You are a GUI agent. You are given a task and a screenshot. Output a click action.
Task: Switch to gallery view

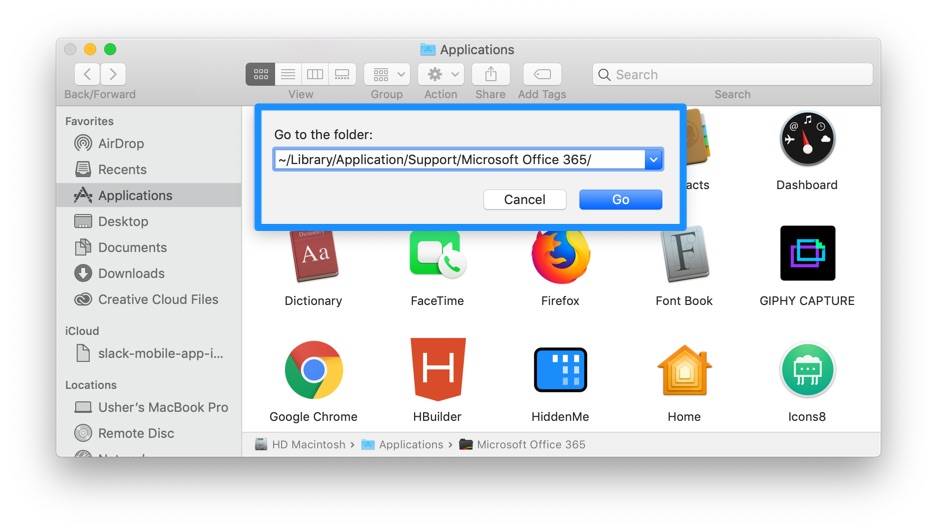[342, 74]
